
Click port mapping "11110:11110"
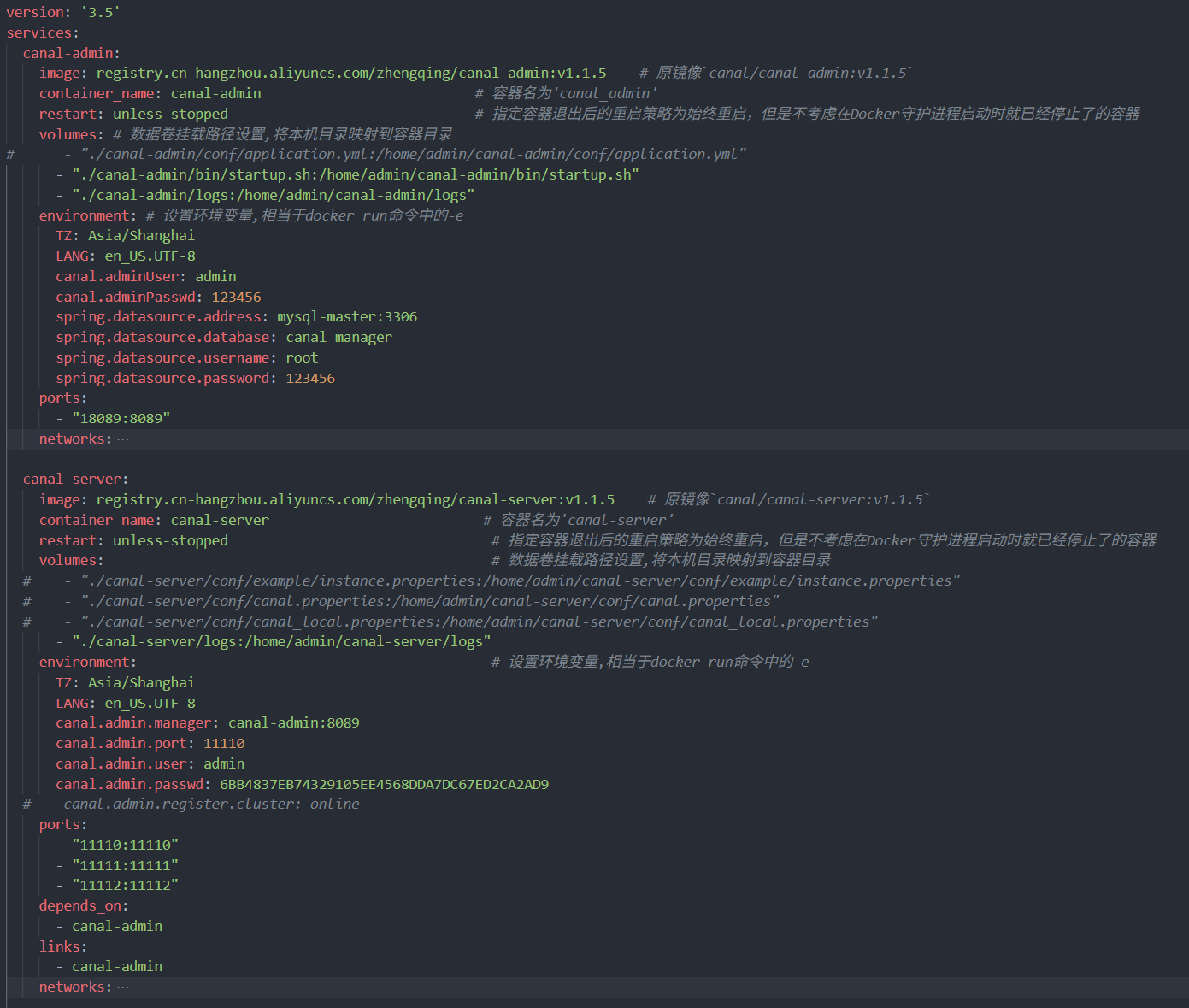tap(126, 846)
